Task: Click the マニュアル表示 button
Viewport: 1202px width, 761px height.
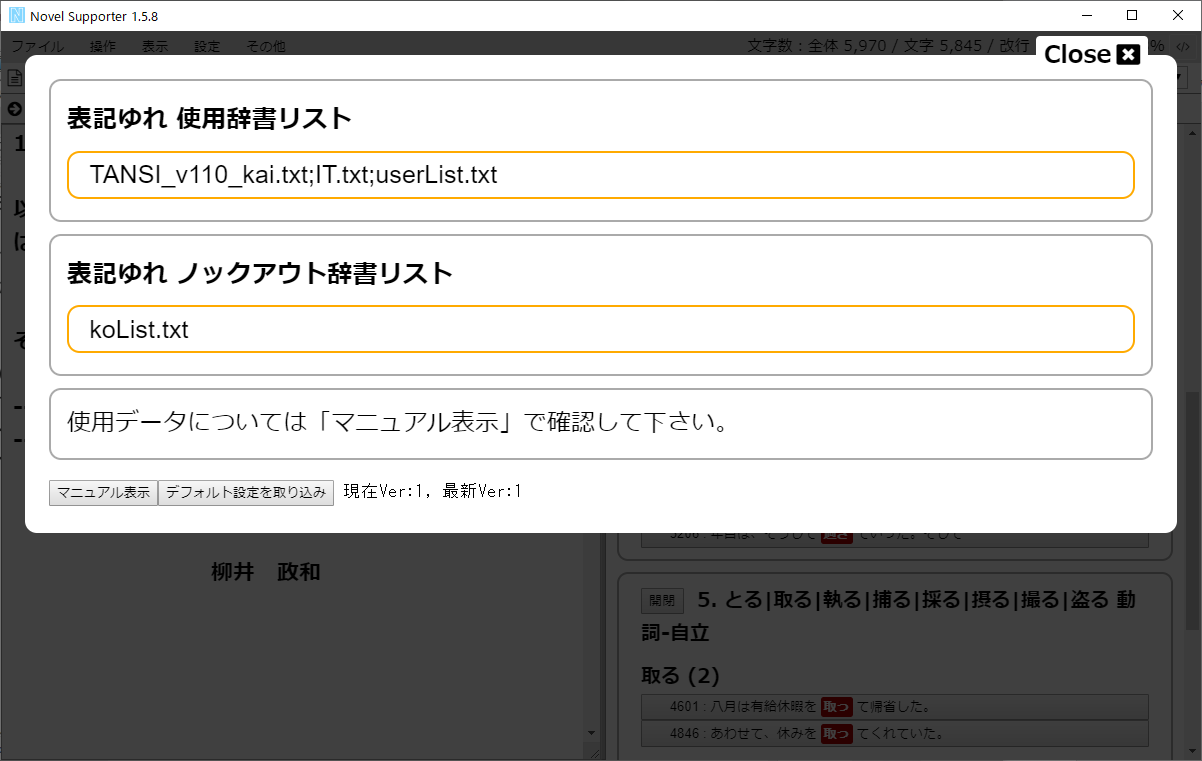Action: (x=103, y=492)
